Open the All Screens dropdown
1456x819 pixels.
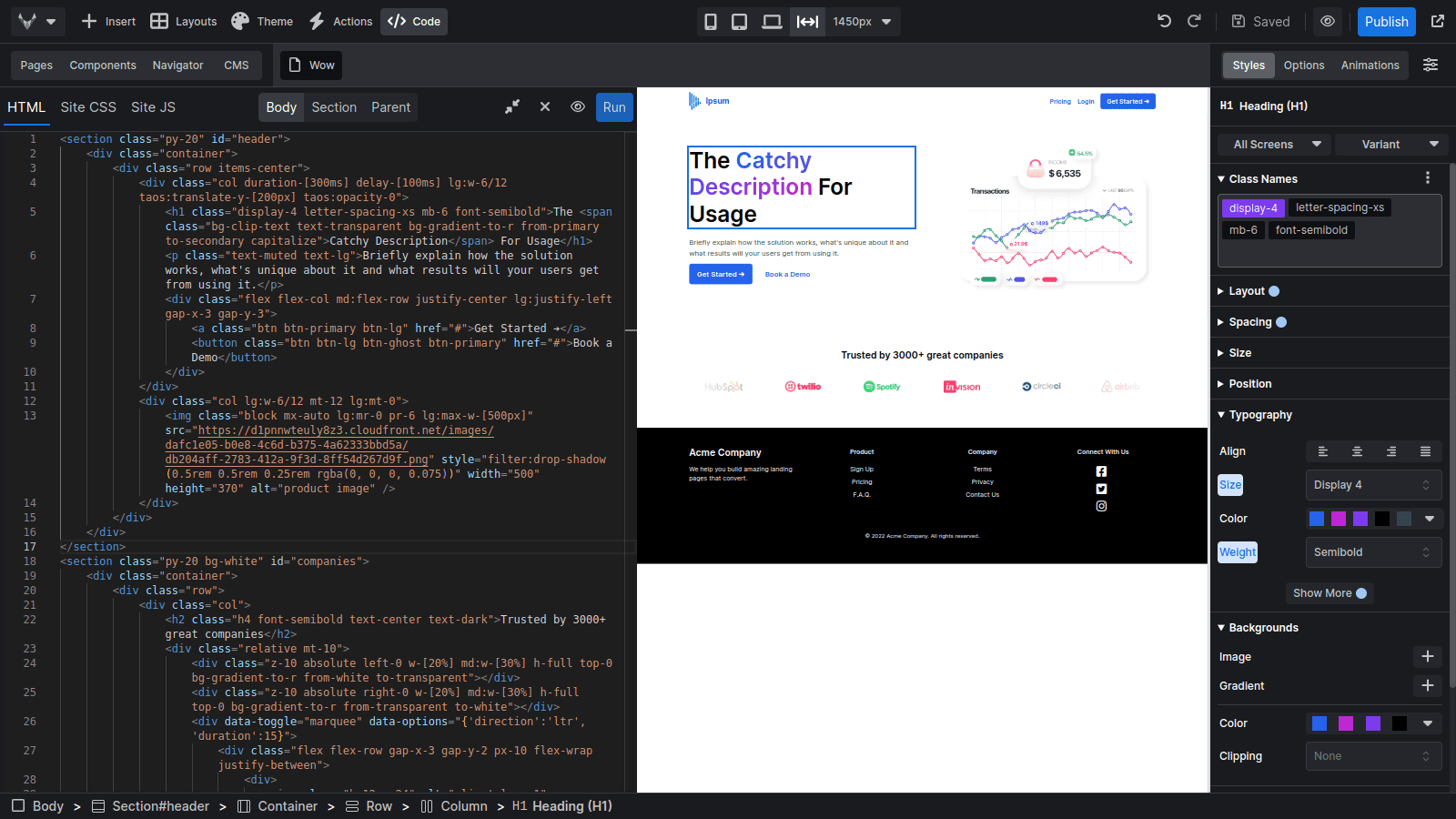[x=1272, y=144]
